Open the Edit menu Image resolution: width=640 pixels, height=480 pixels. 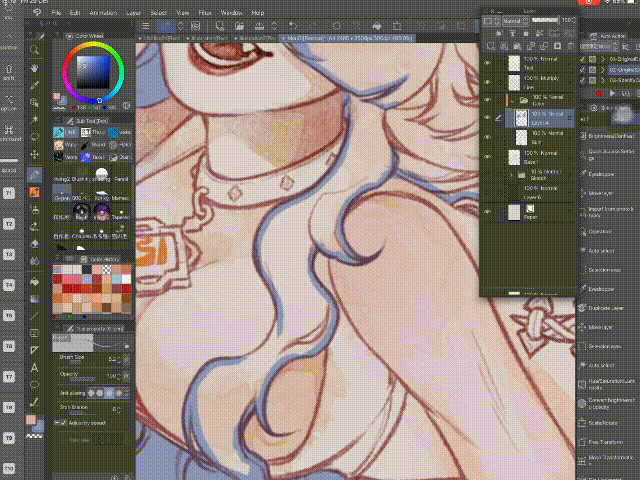point(74,13)
